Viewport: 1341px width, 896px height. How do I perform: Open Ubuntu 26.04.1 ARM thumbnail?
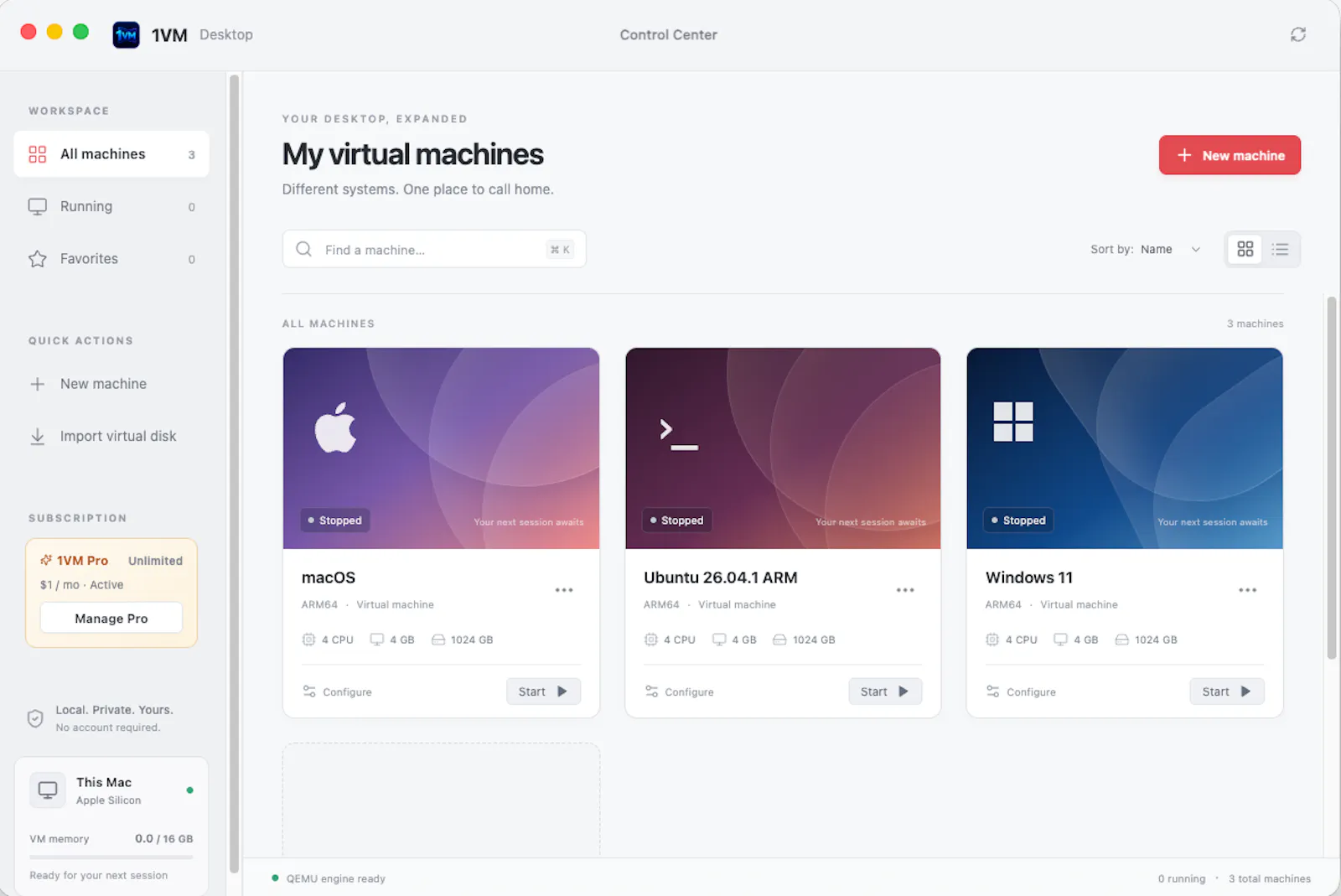pyautogui.click(x=783, y=448)
